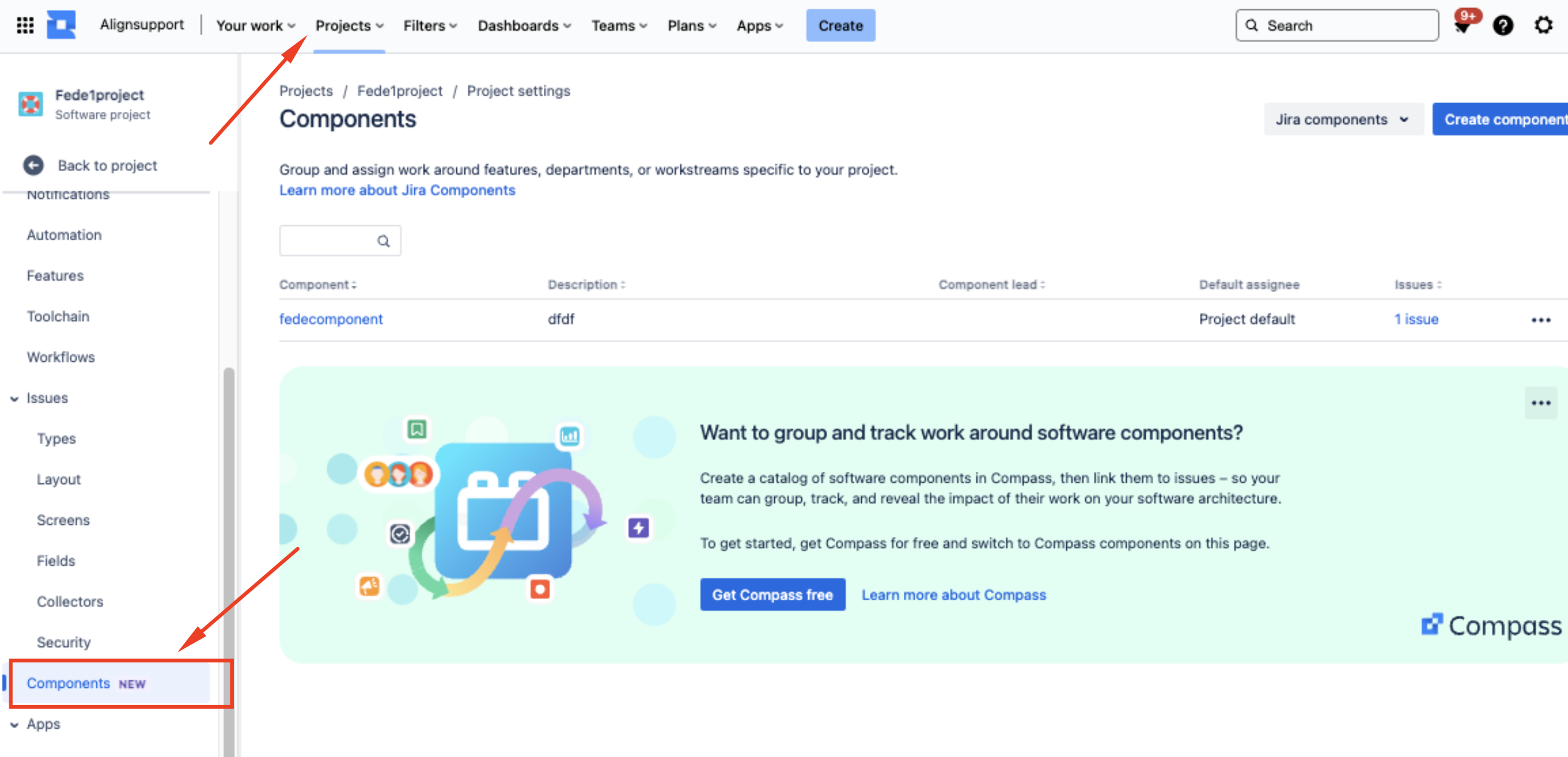Viewport: 1568px width, 757px height.
Task: Open the Jira components dropdown
Action: tap(1343, 120)
